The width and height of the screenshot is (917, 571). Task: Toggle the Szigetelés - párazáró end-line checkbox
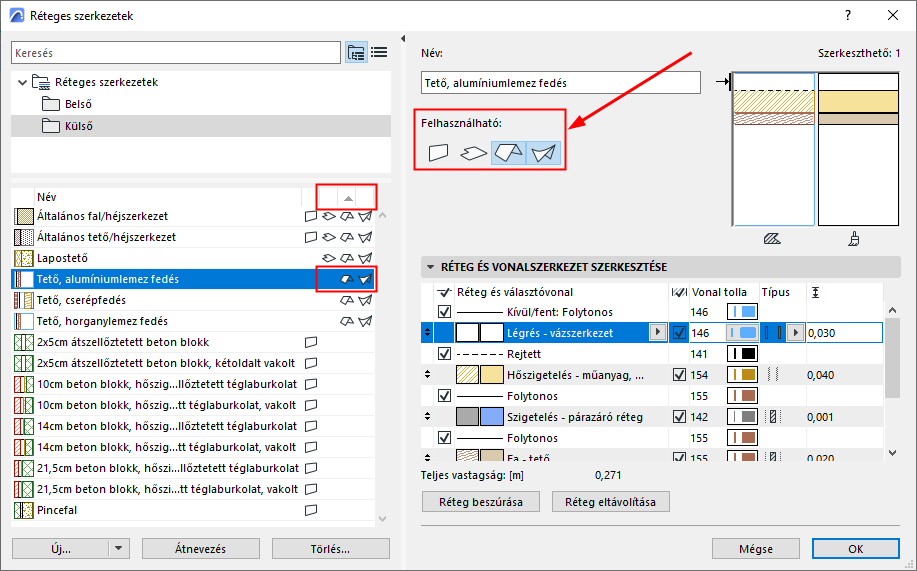point(679,417)
